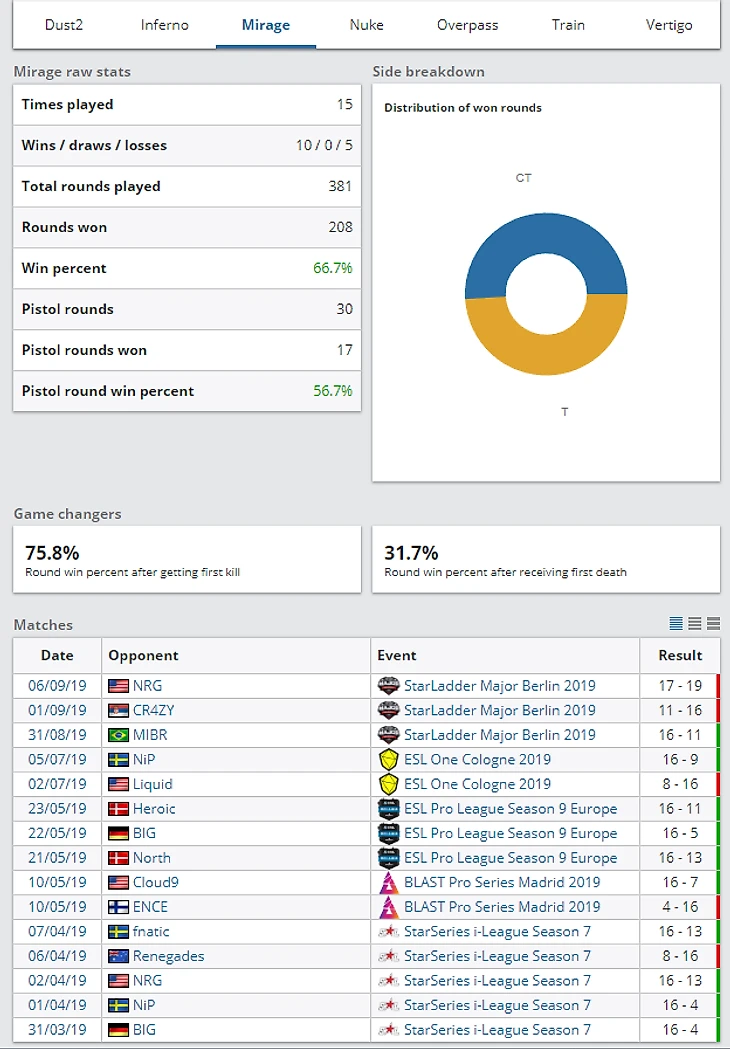Screen dimensions: 730x1049
Task: Click ESL Pro League logo in BIG row
Action: tap(389, 834)
